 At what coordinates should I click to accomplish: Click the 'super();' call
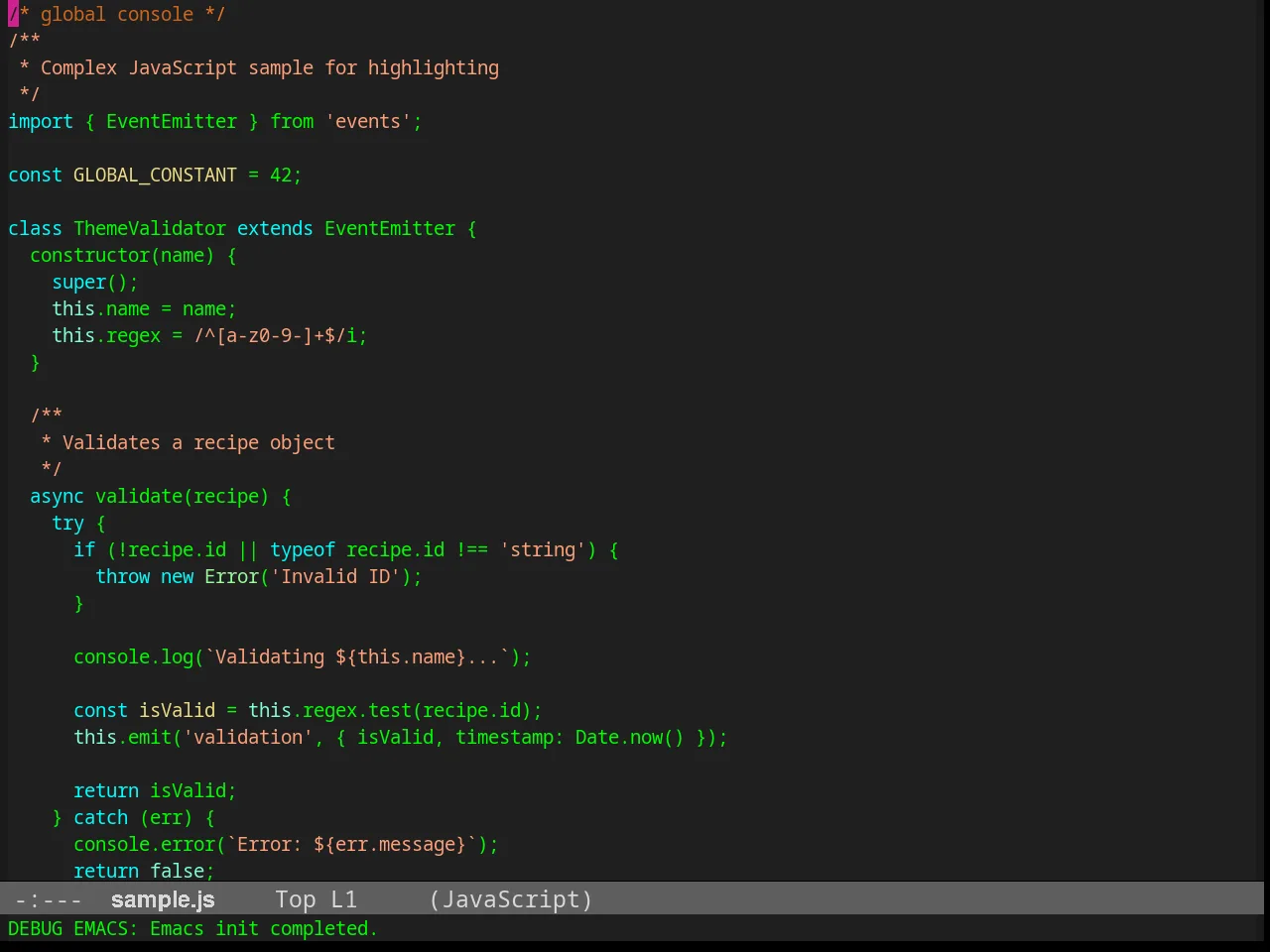[x=95, y=282]
